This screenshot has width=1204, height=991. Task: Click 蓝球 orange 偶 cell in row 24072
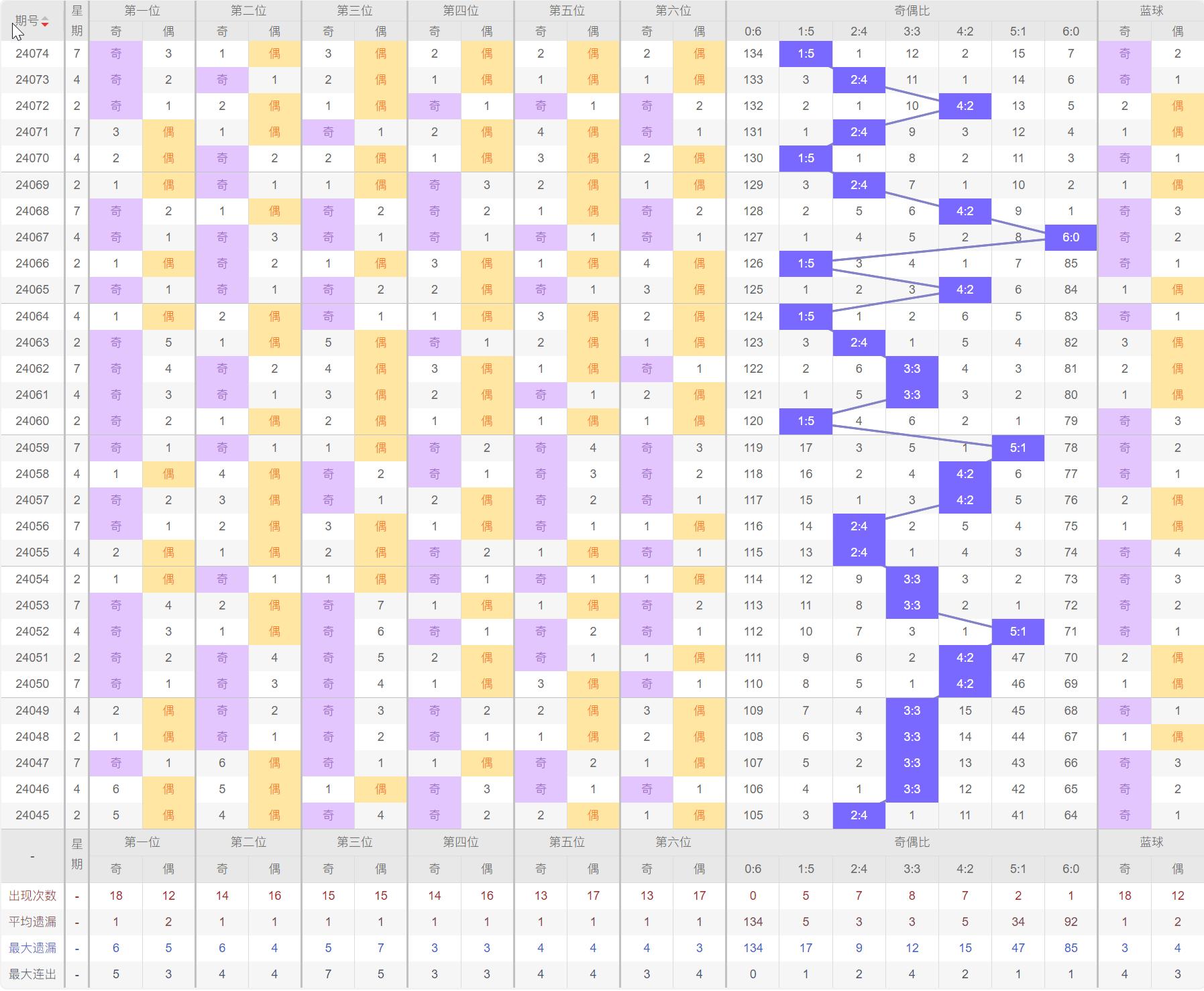coord(1177,106)
